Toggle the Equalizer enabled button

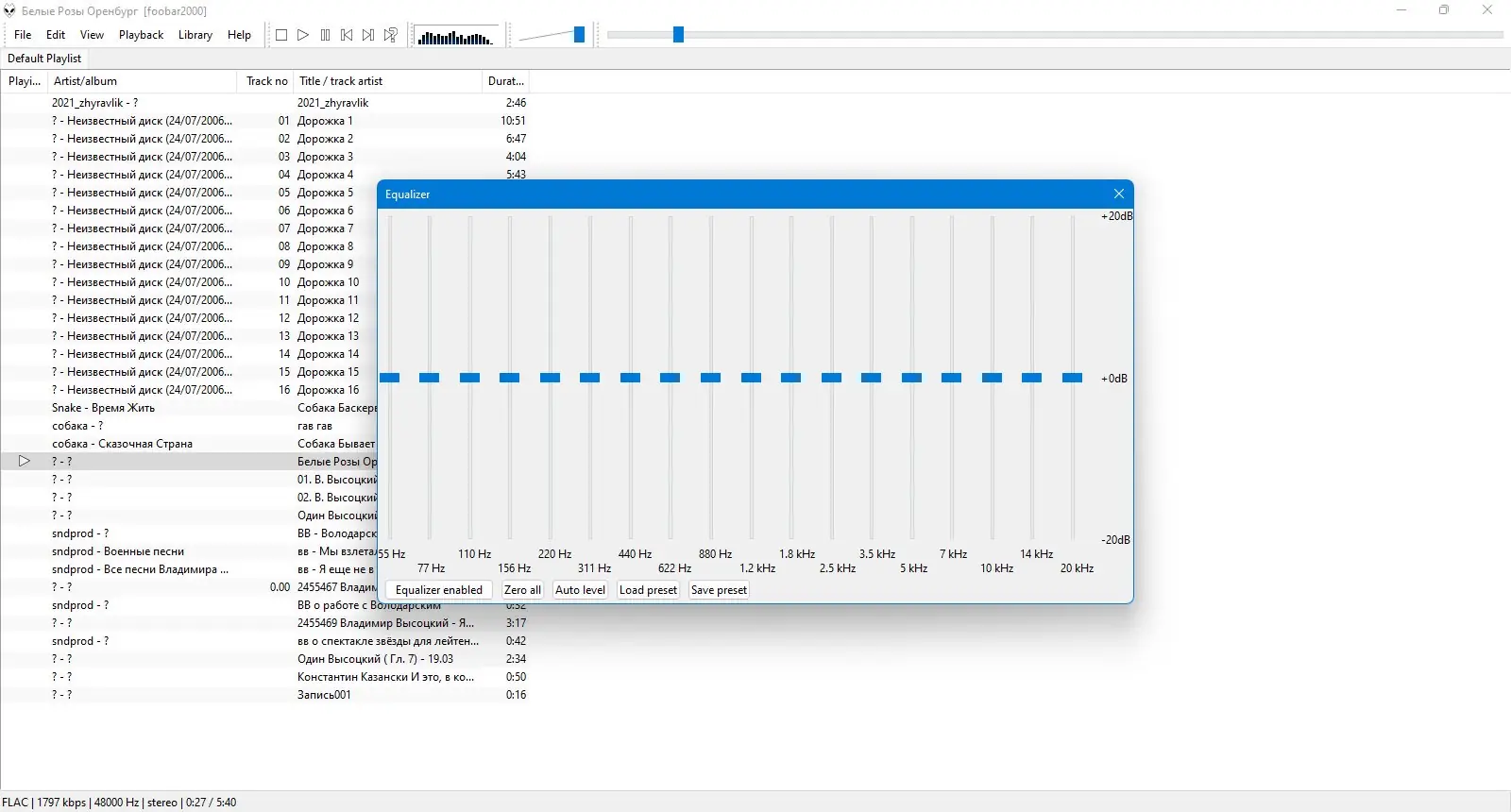coord(439,590)
